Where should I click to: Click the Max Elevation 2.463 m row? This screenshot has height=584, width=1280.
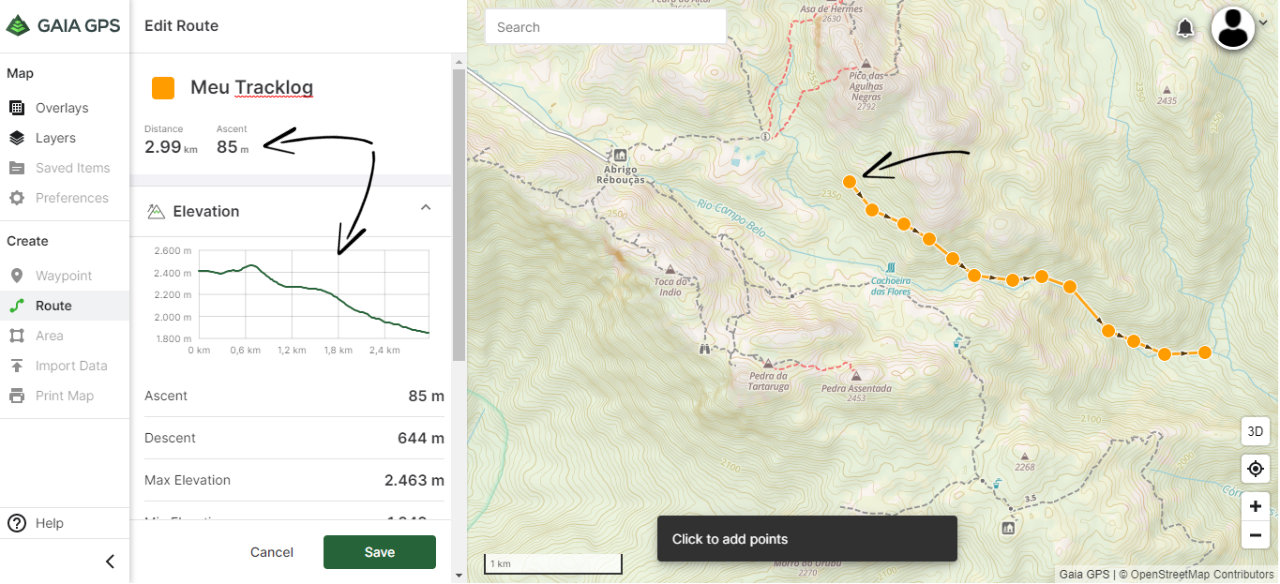(294, 480)
